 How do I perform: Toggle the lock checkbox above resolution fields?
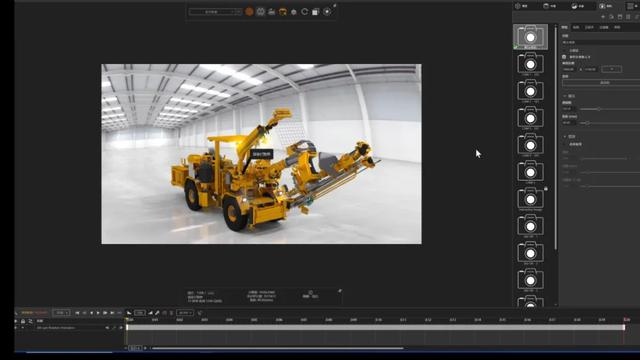coord(564,57)
